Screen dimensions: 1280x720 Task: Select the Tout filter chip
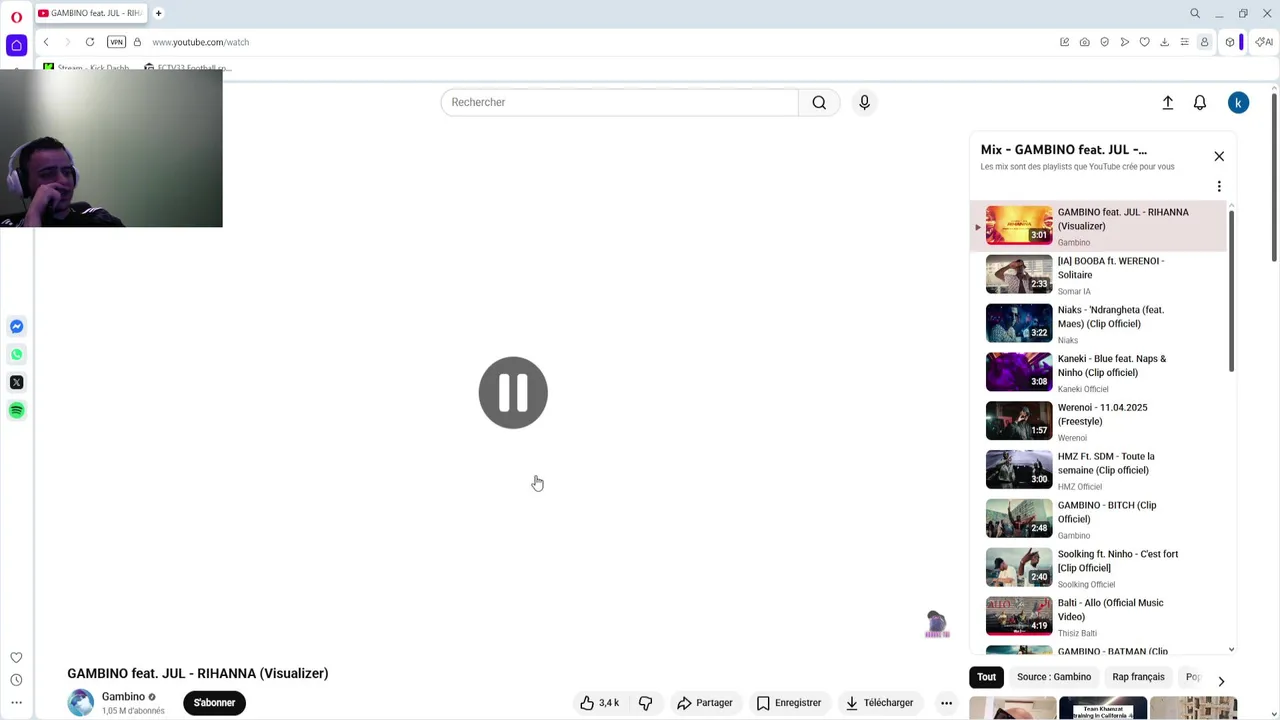[987, 677]
